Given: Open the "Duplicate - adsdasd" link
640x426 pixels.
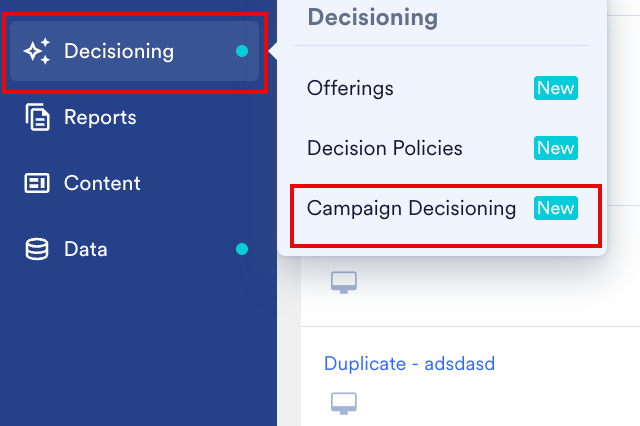Looking at the screenshot, I should 409,363.
